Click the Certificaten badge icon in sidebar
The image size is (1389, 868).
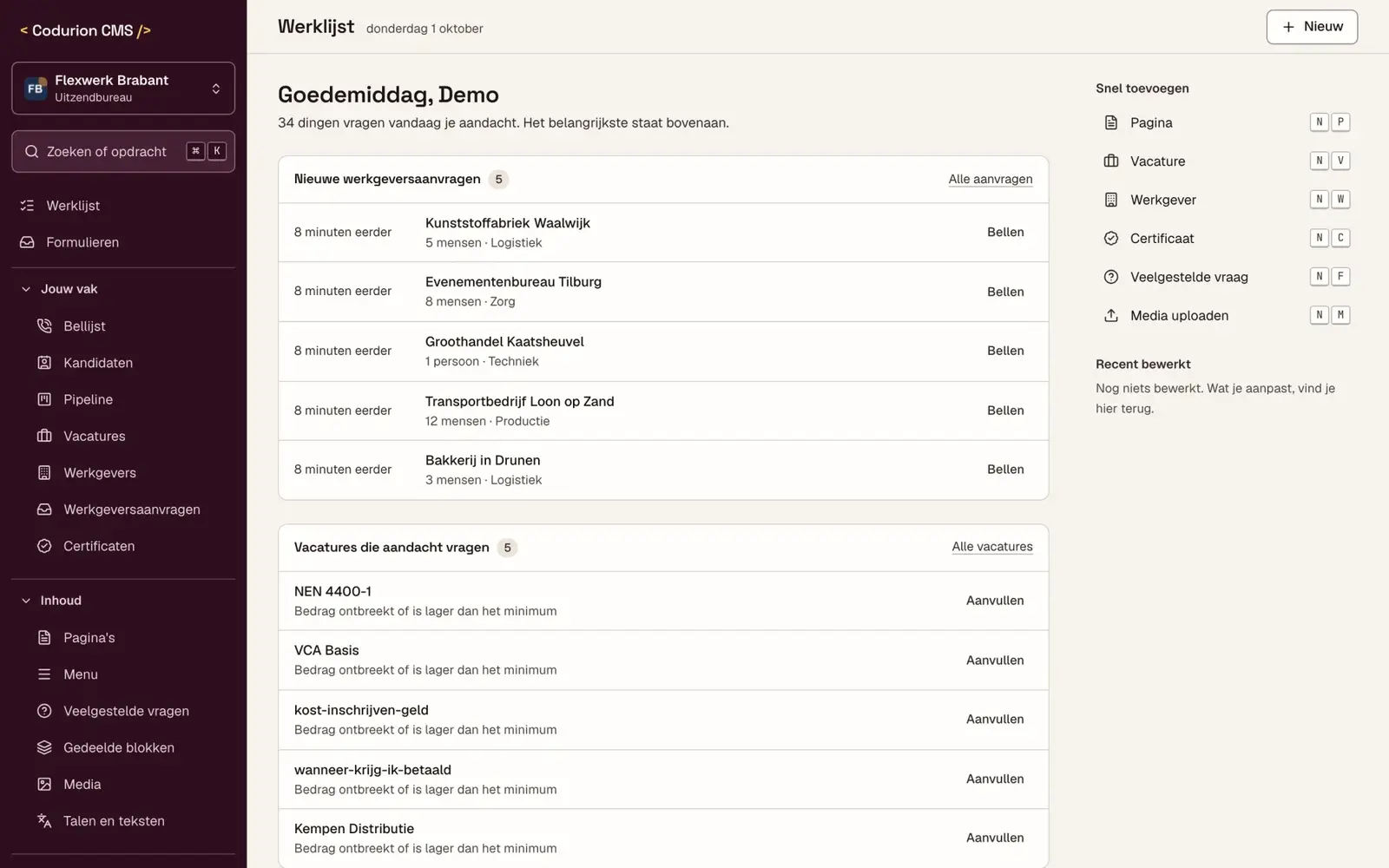point(44,546)
